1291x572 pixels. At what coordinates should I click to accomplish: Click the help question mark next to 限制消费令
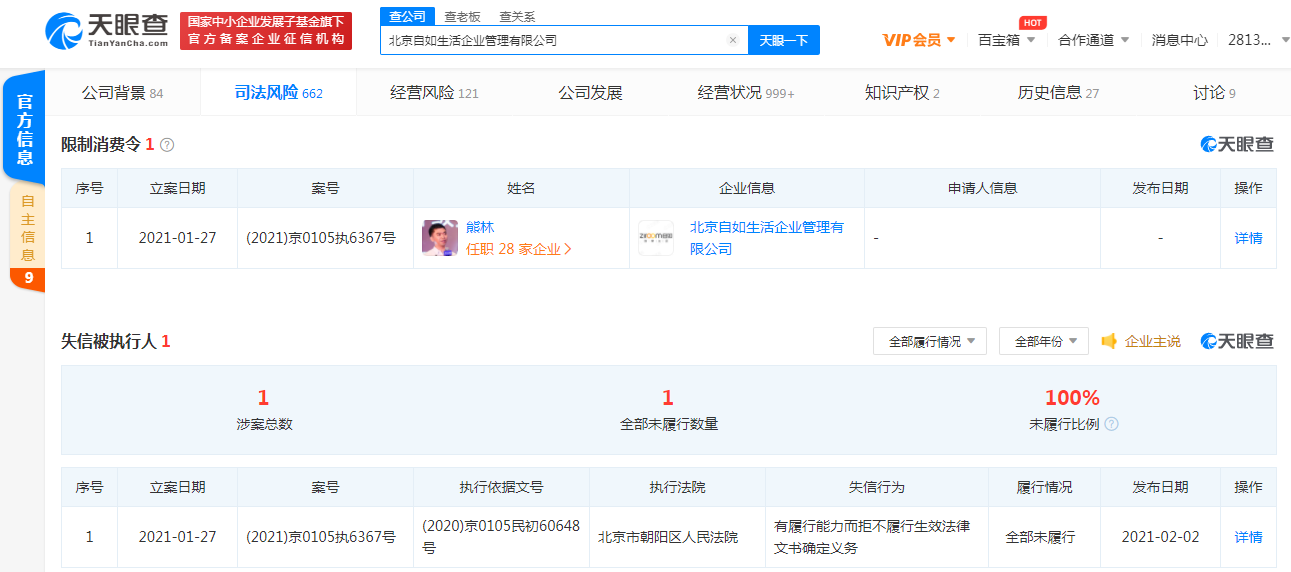coord(167,145)
